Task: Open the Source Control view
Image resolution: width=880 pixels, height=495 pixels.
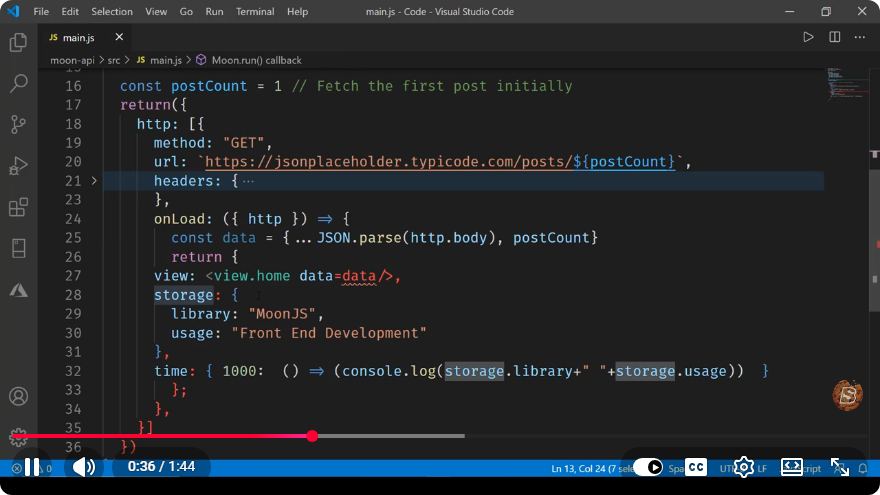Action: coord(18,125)
